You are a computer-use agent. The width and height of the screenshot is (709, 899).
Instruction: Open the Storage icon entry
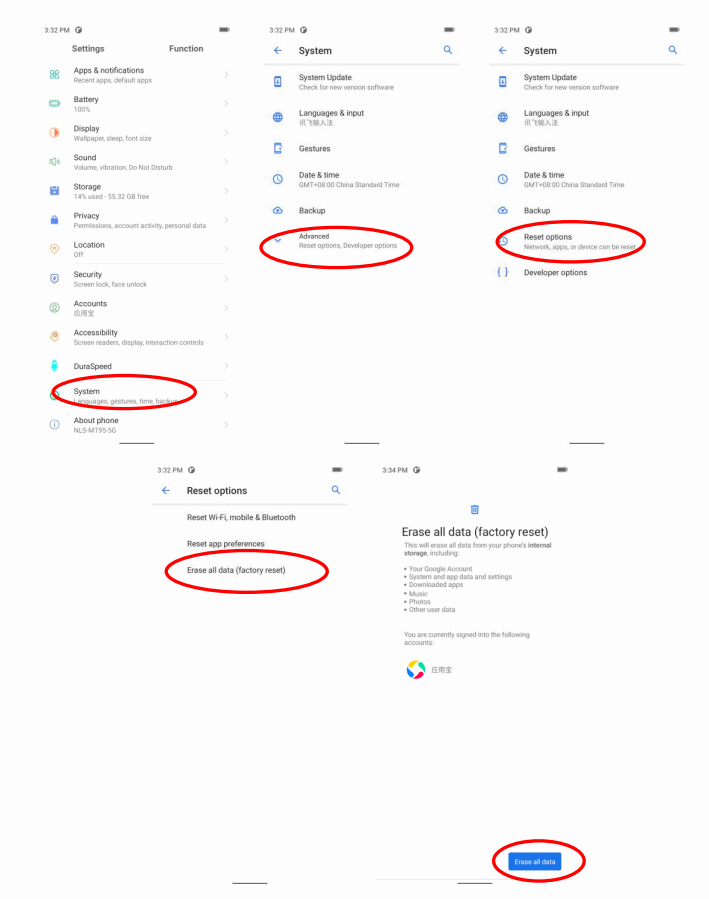pos(54,191)
